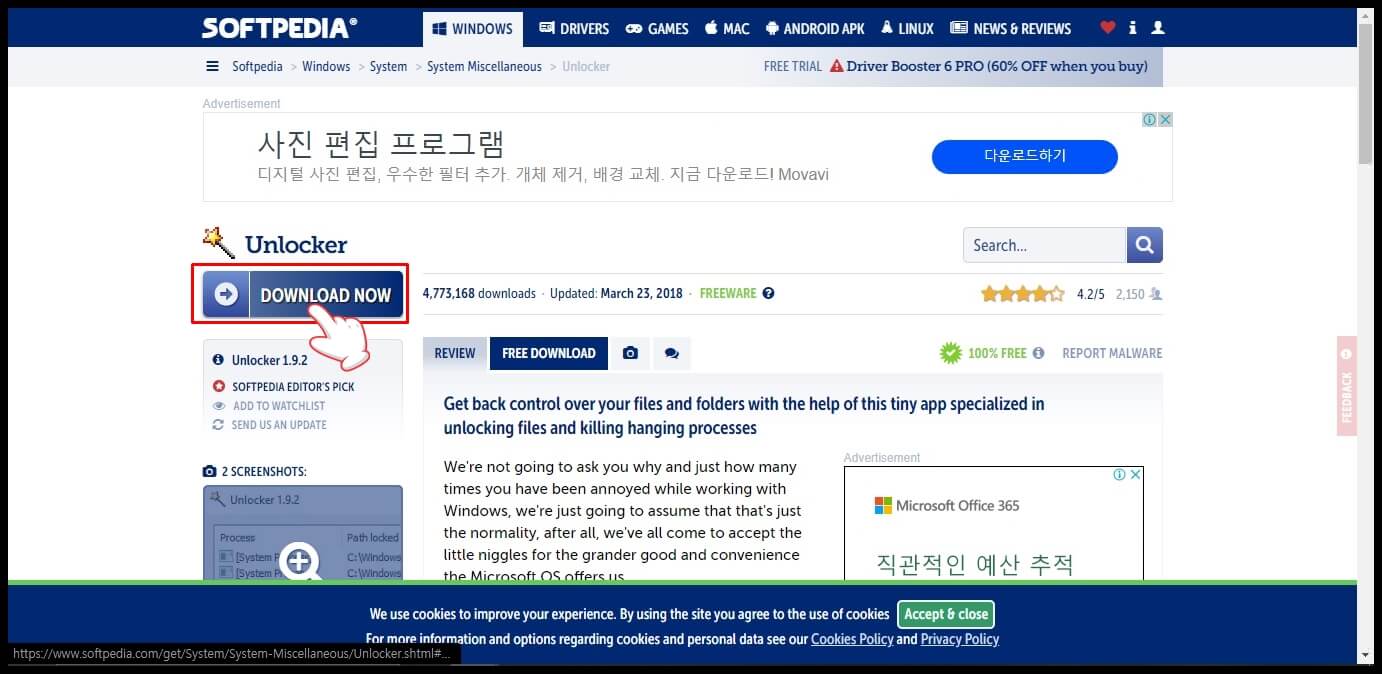The height and width of the screenshot is (674, 1382).
Task: Open the hamburger menu in breadcrumb bar
Action: click(x=212, y=66)
